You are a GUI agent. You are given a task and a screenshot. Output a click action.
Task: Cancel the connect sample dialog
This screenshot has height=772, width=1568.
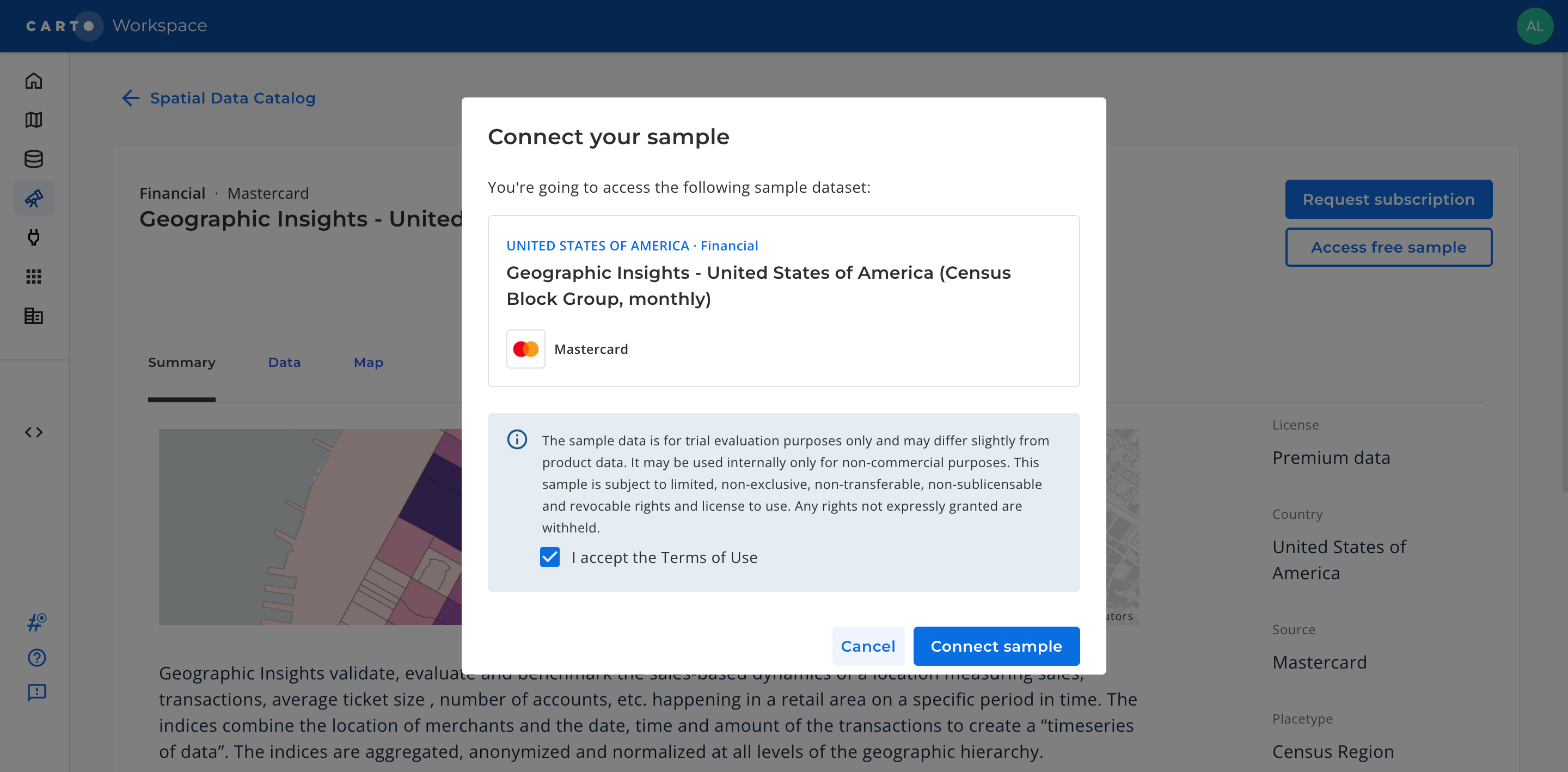point(868,646)
